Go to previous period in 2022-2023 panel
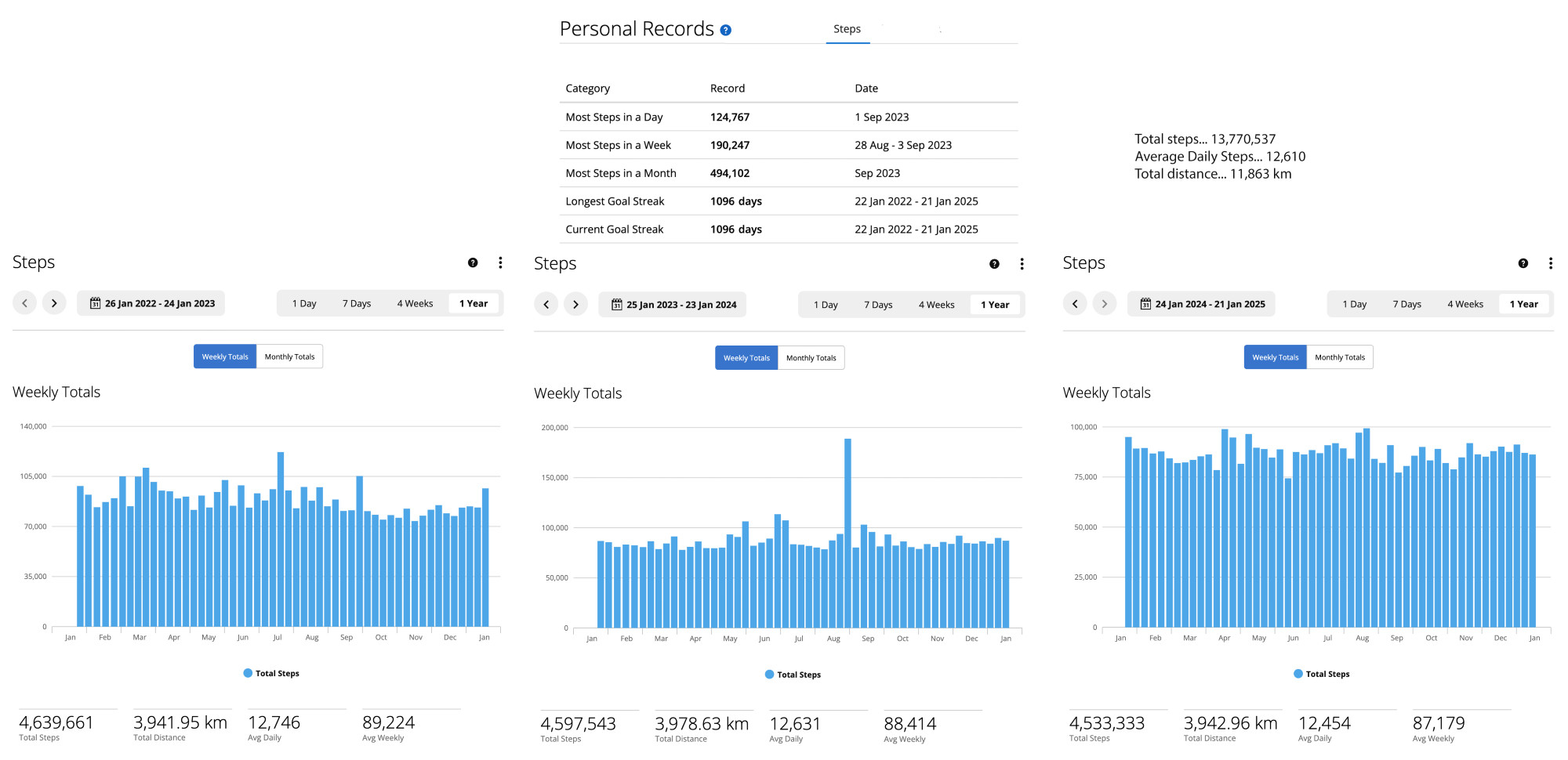The width and height of the screenshot is (1568, 760). coord(25,303)
